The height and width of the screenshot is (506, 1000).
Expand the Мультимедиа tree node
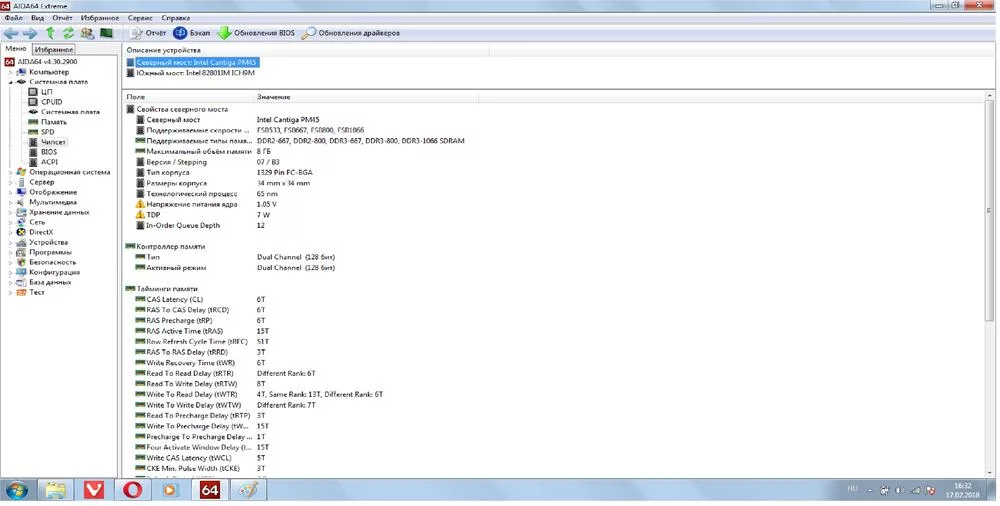click(x=10, y=202)
